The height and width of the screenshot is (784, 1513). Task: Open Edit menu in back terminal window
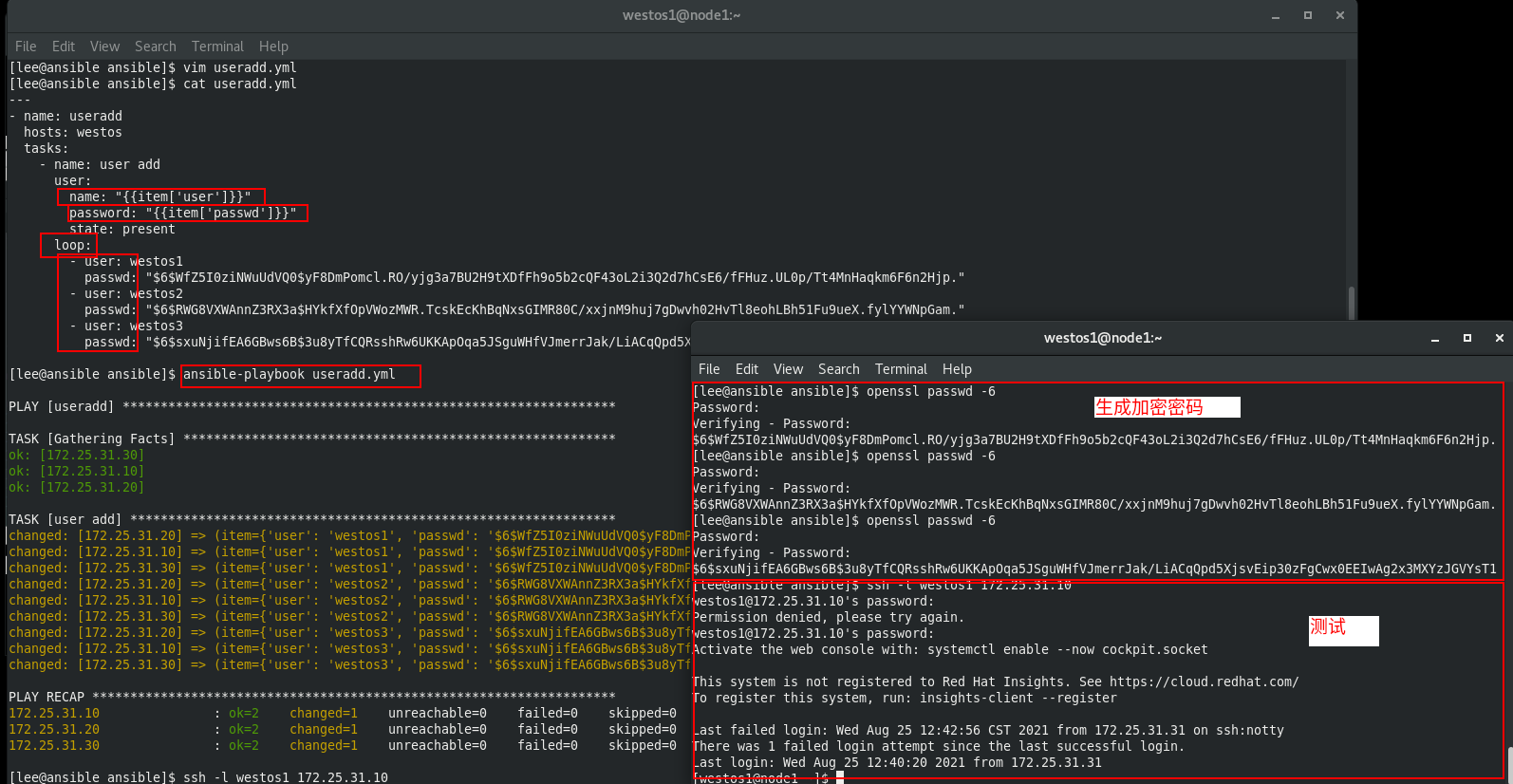click(64, 47)
